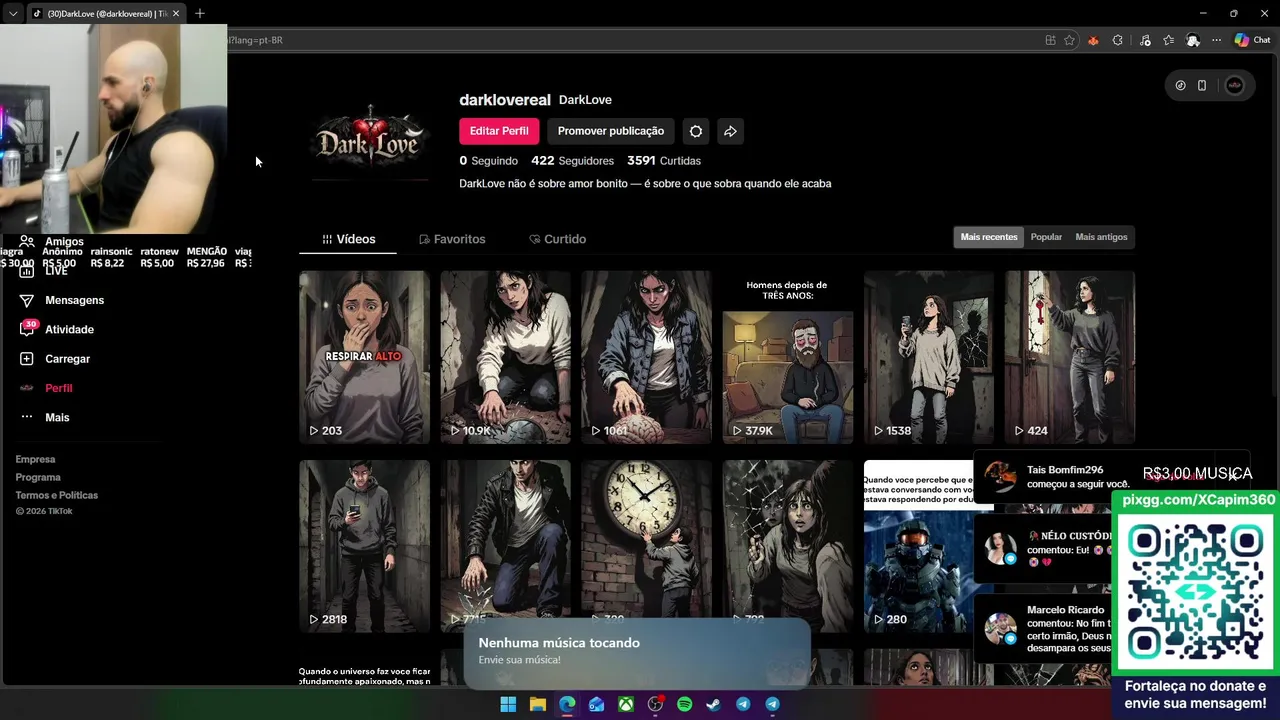
Task: Open OBS Studio from the taskbar
Action: [x=655, y=704]
